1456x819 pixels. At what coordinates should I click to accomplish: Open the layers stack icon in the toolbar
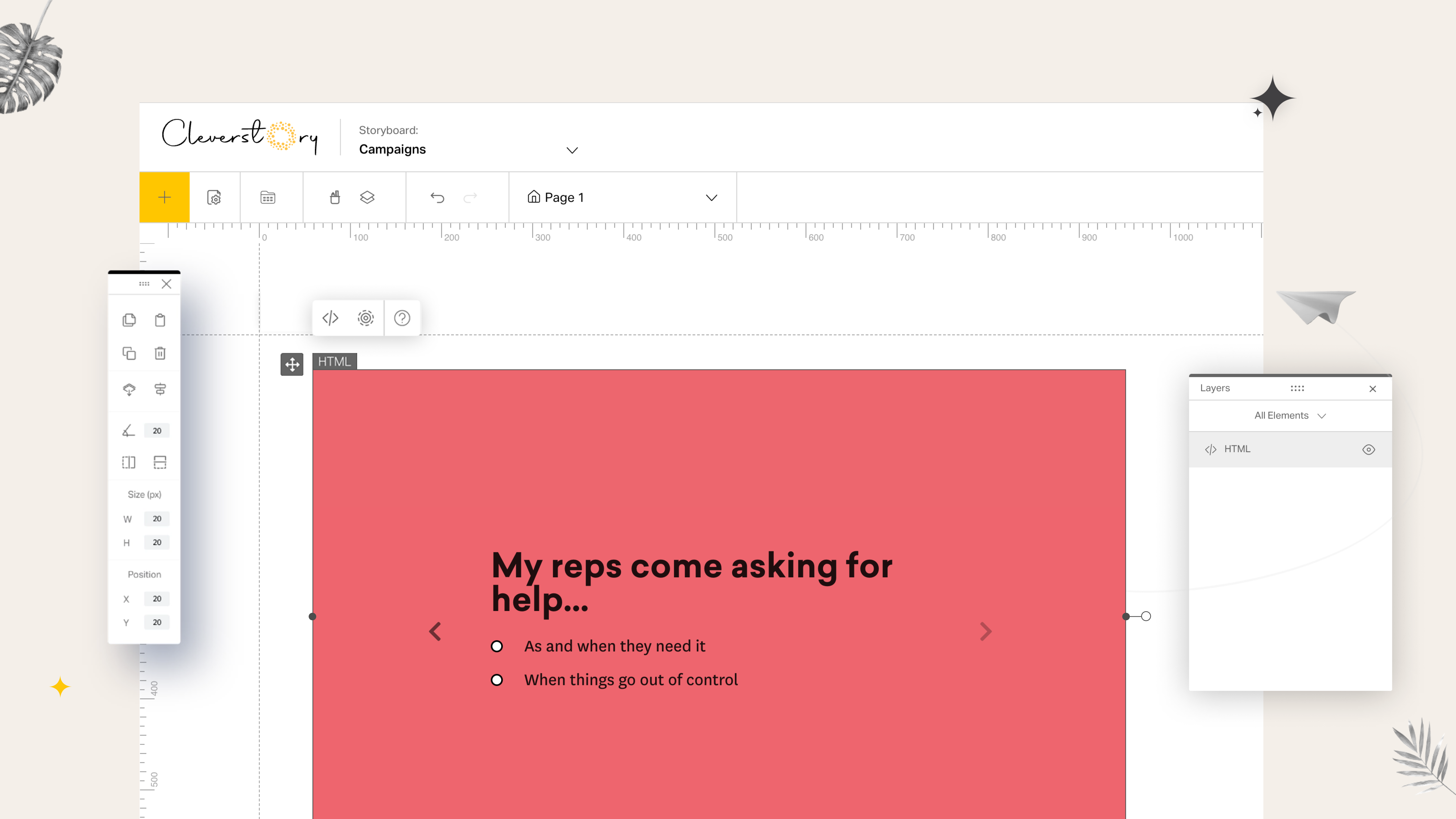point(367,197)
